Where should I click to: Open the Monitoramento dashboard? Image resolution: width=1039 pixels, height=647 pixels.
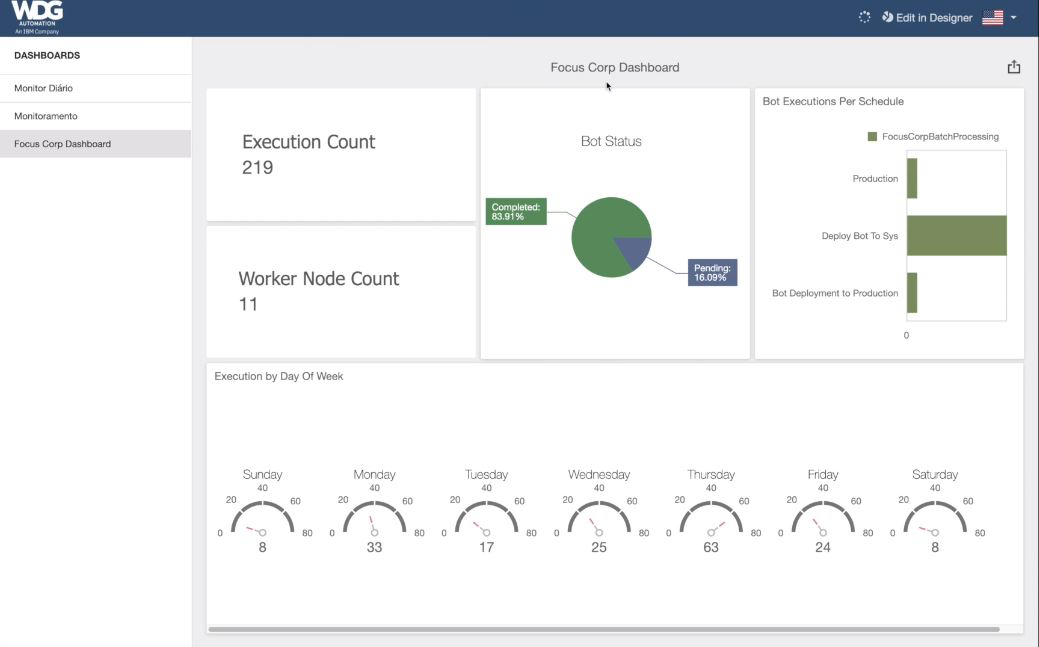point(95,116)
